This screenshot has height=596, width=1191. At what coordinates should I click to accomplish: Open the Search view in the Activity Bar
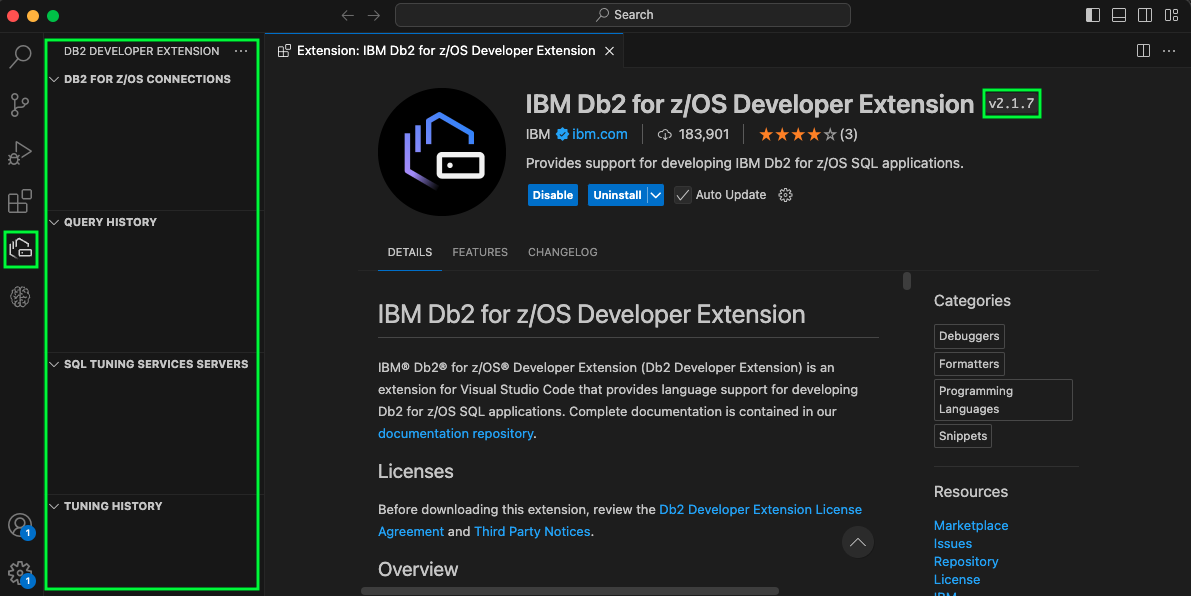point(20,57)
